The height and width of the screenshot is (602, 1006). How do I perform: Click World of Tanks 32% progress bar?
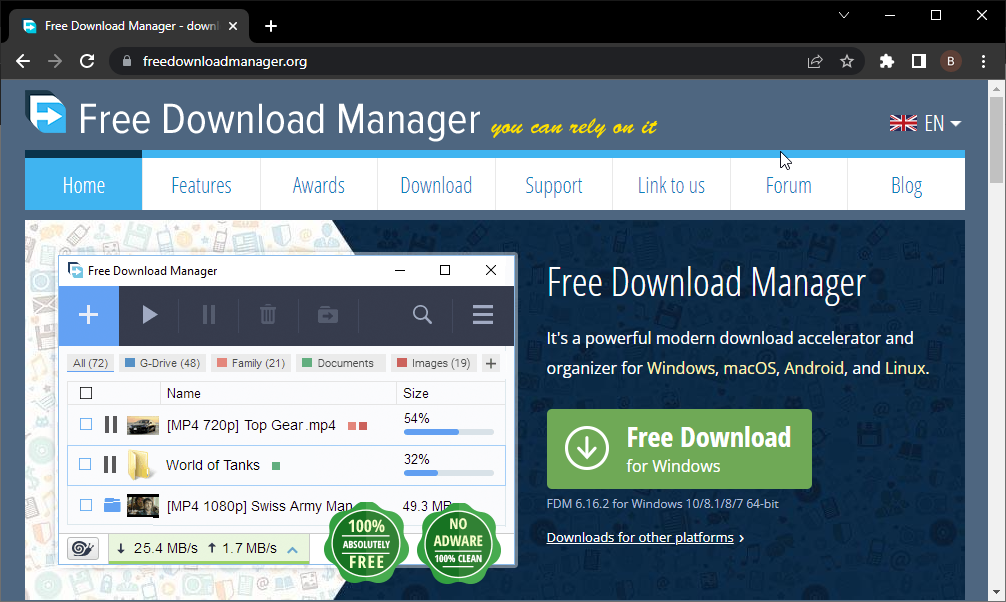pos(448,473)
